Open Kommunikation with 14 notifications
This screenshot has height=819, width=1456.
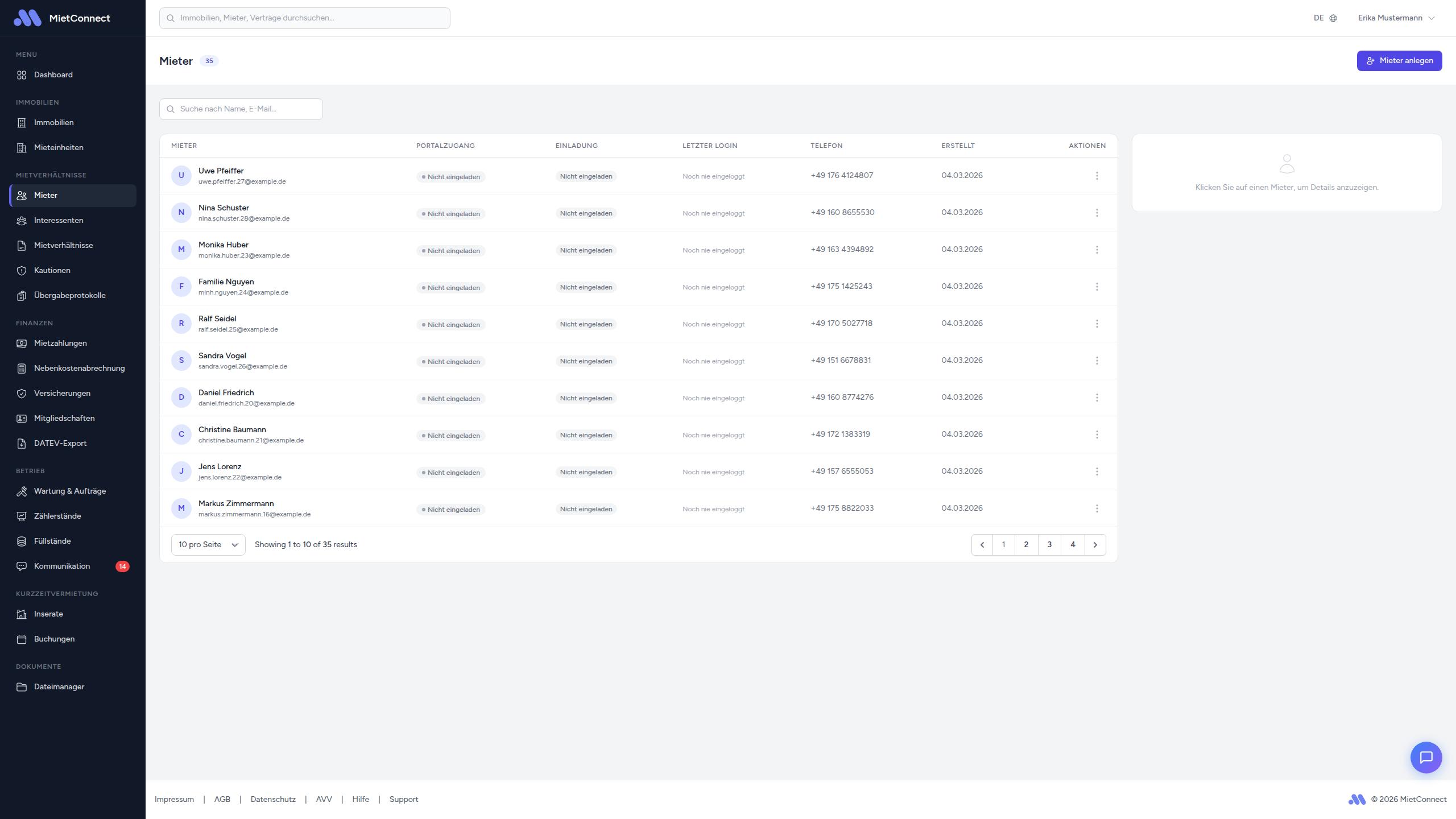[x=62, y=566]
